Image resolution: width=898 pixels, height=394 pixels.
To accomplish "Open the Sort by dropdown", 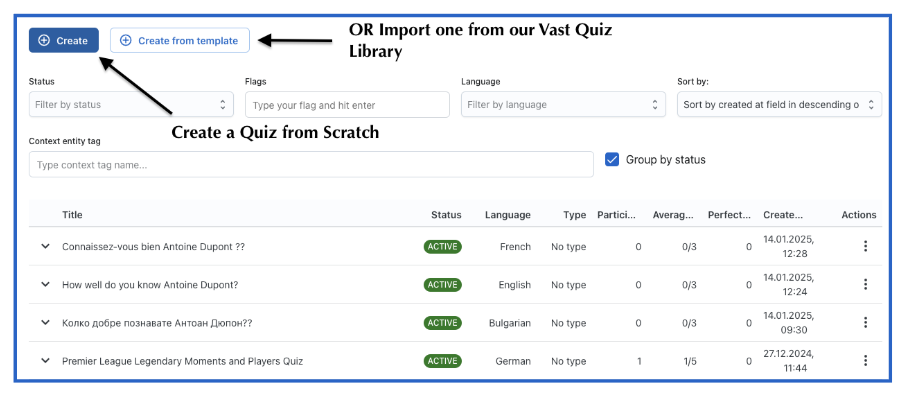I will click(x=779, y=105).
